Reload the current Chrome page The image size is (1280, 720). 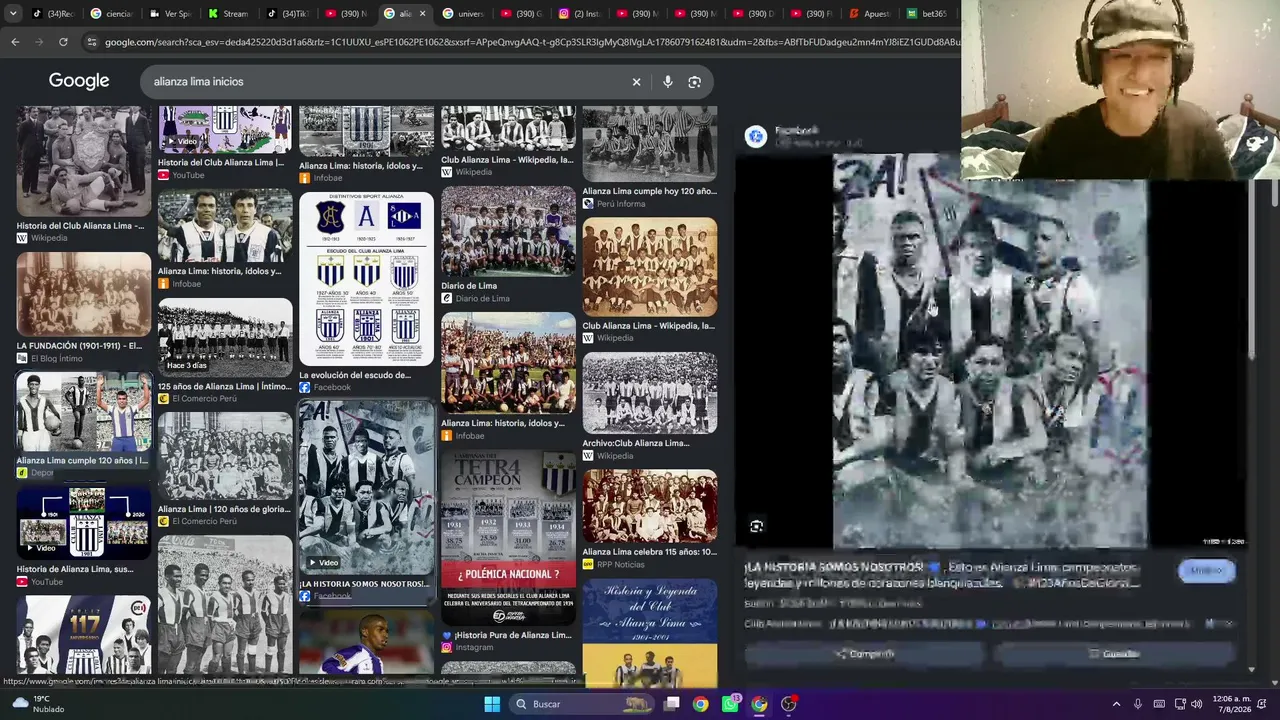pos(63,42)
